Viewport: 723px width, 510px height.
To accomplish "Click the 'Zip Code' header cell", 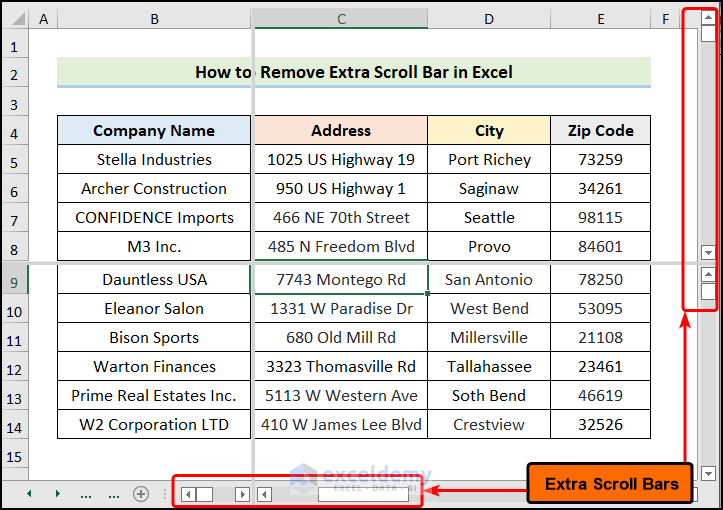I will (x=600, y=130).
